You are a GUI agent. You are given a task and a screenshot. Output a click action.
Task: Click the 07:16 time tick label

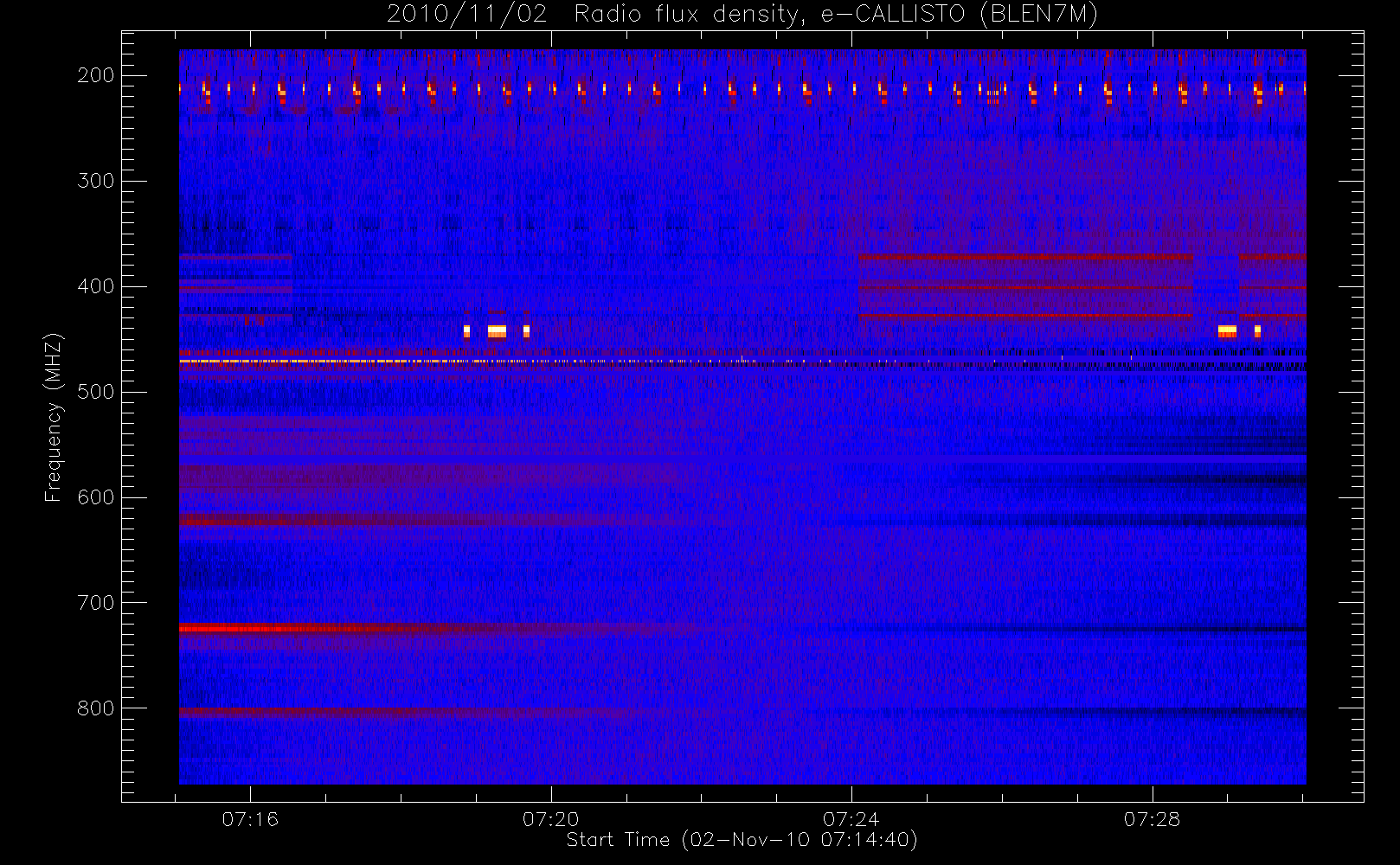pyautogui.click(x=250, y=819)
